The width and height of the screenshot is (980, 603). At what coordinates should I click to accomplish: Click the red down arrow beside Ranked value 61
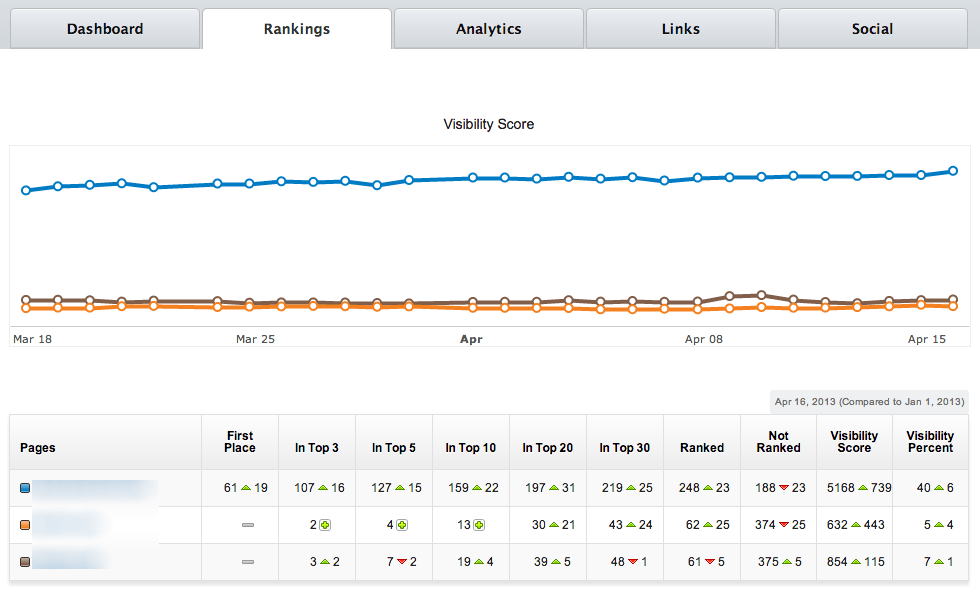(710, 562)
